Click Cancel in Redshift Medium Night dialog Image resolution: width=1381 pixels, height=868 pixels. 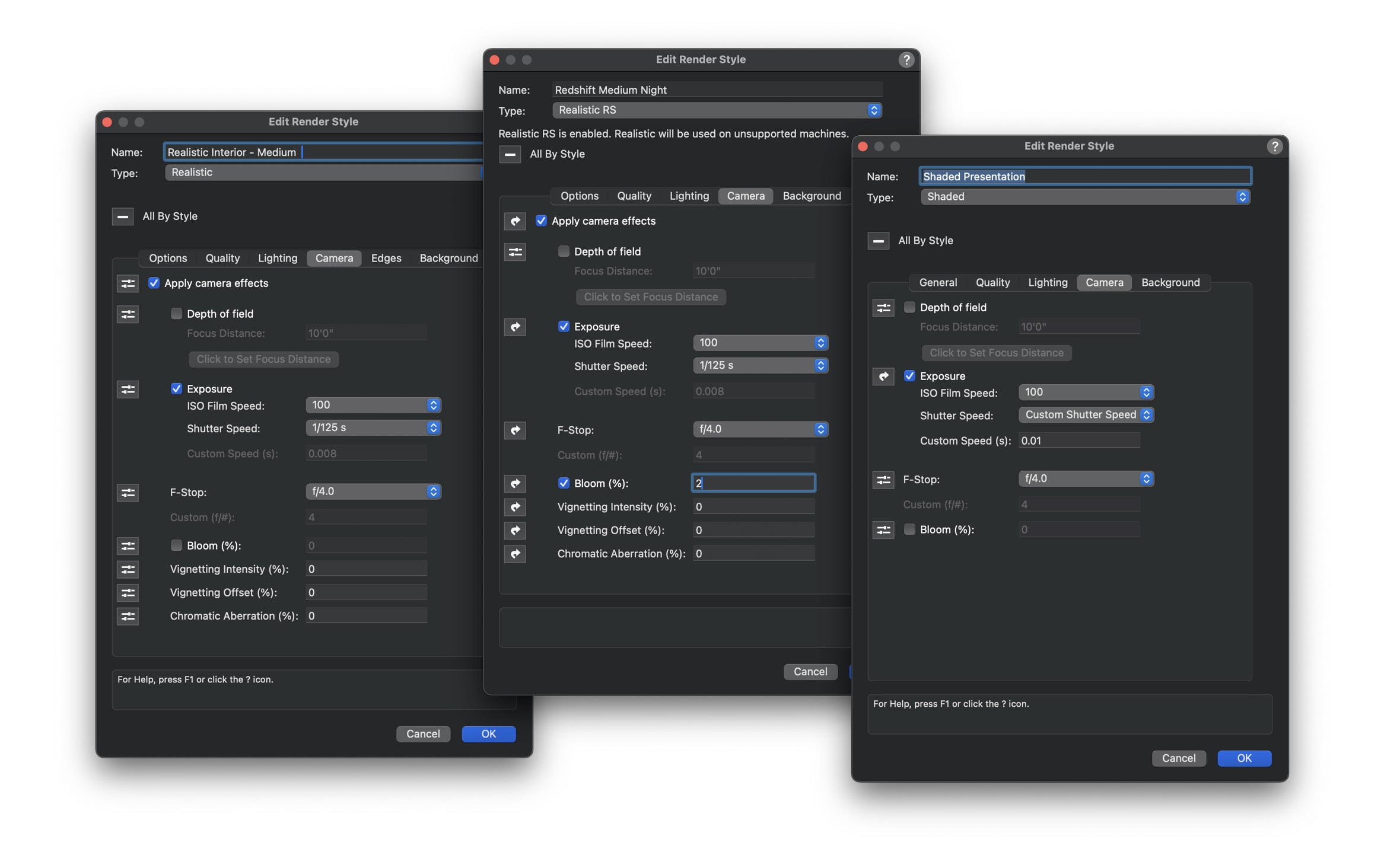click(x=810, y=672)
